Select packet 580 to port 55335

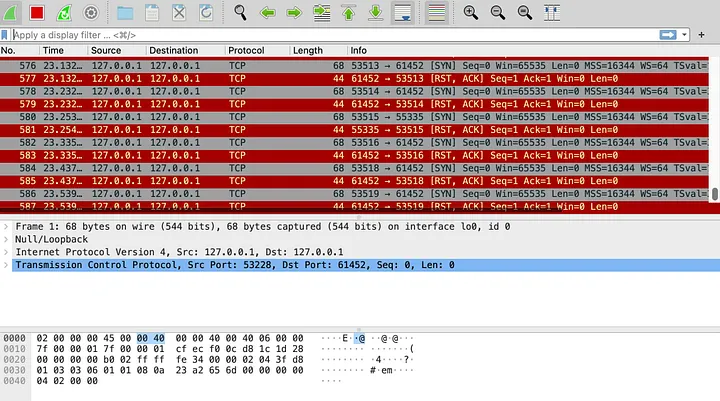(354, 117)
